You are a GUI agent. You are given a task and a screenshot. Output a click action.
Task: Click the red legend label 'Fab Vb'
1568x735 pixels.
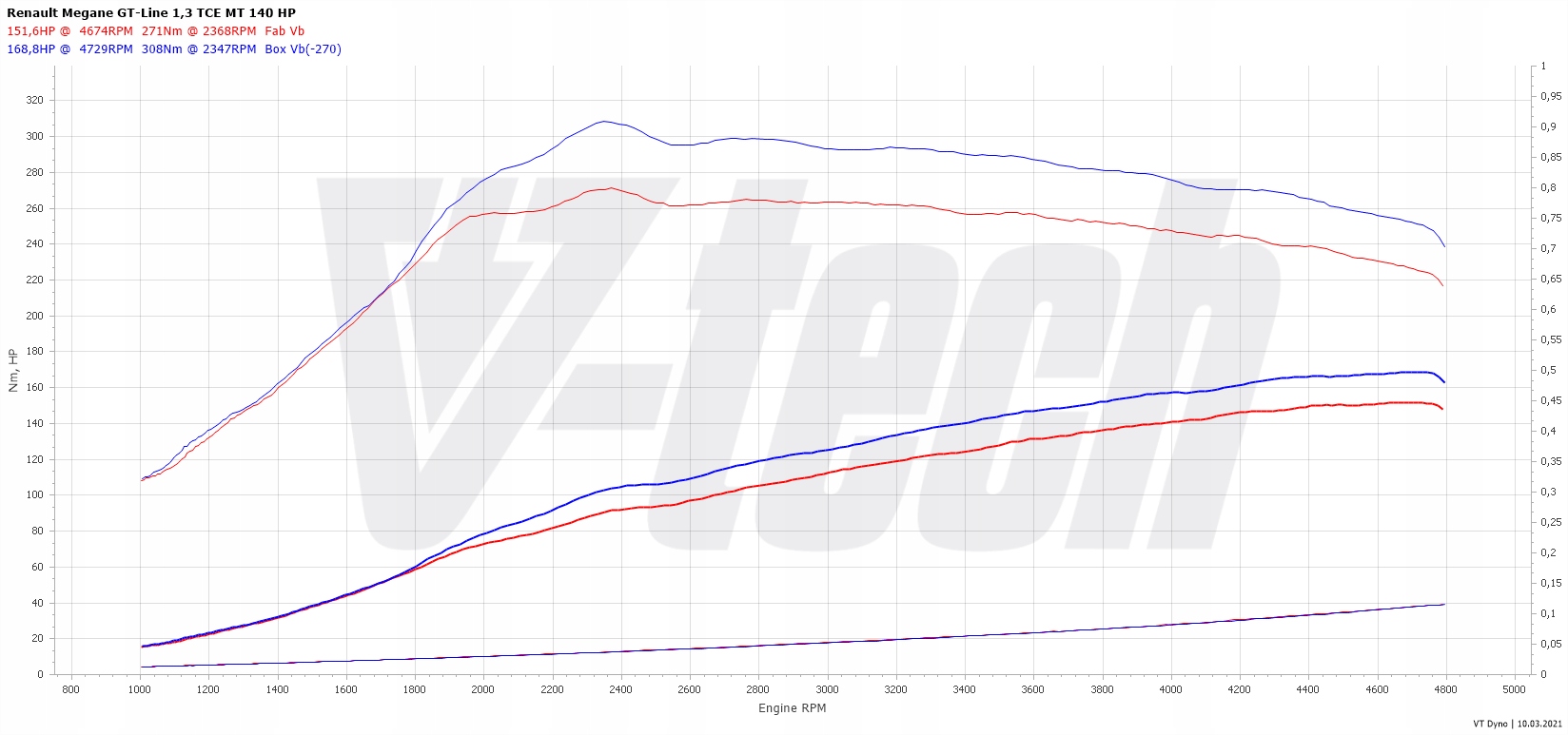(x=284, y=31)
